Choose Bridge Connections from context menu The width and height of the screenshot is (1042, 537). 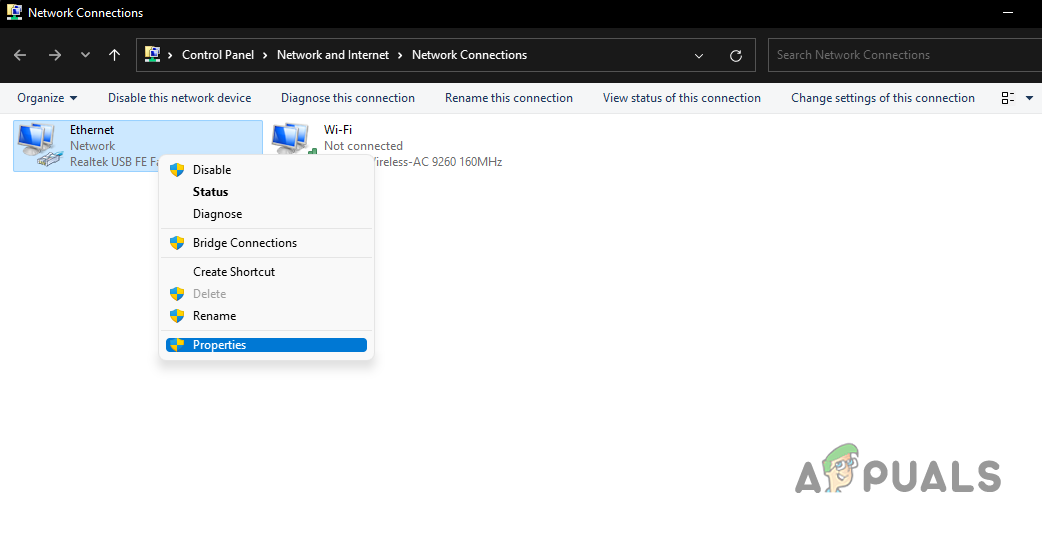(x=244, y=243)
